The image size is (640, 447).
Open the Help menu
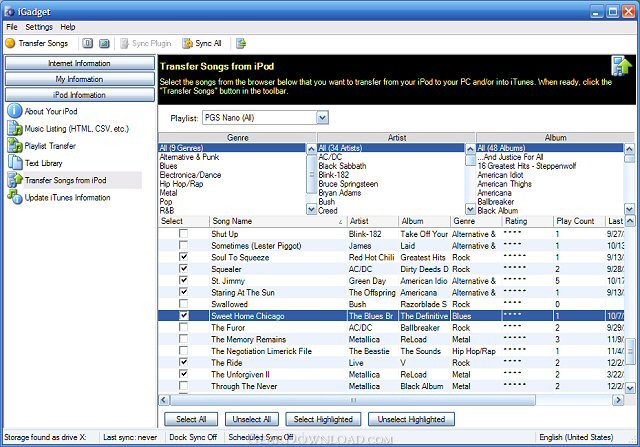pyautogui.click(x=68, y=27)
